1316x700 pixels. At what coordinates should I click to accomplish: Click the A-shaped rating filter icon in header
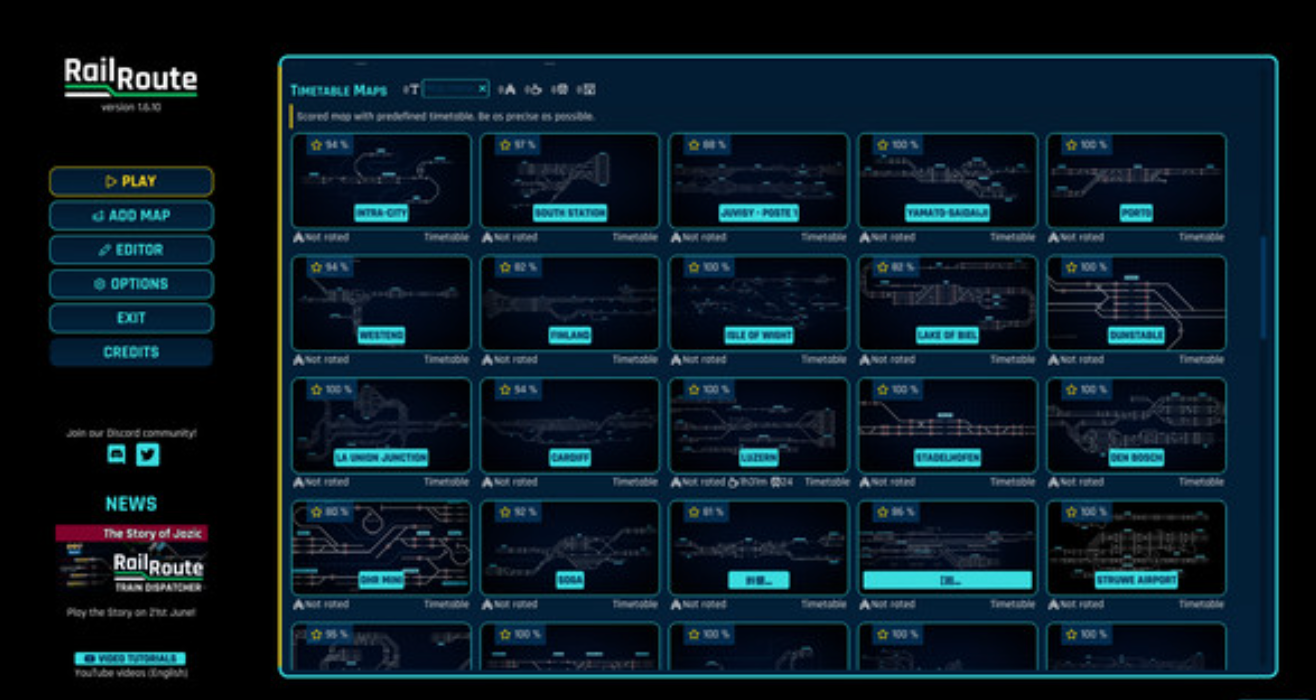pos(508,89)
